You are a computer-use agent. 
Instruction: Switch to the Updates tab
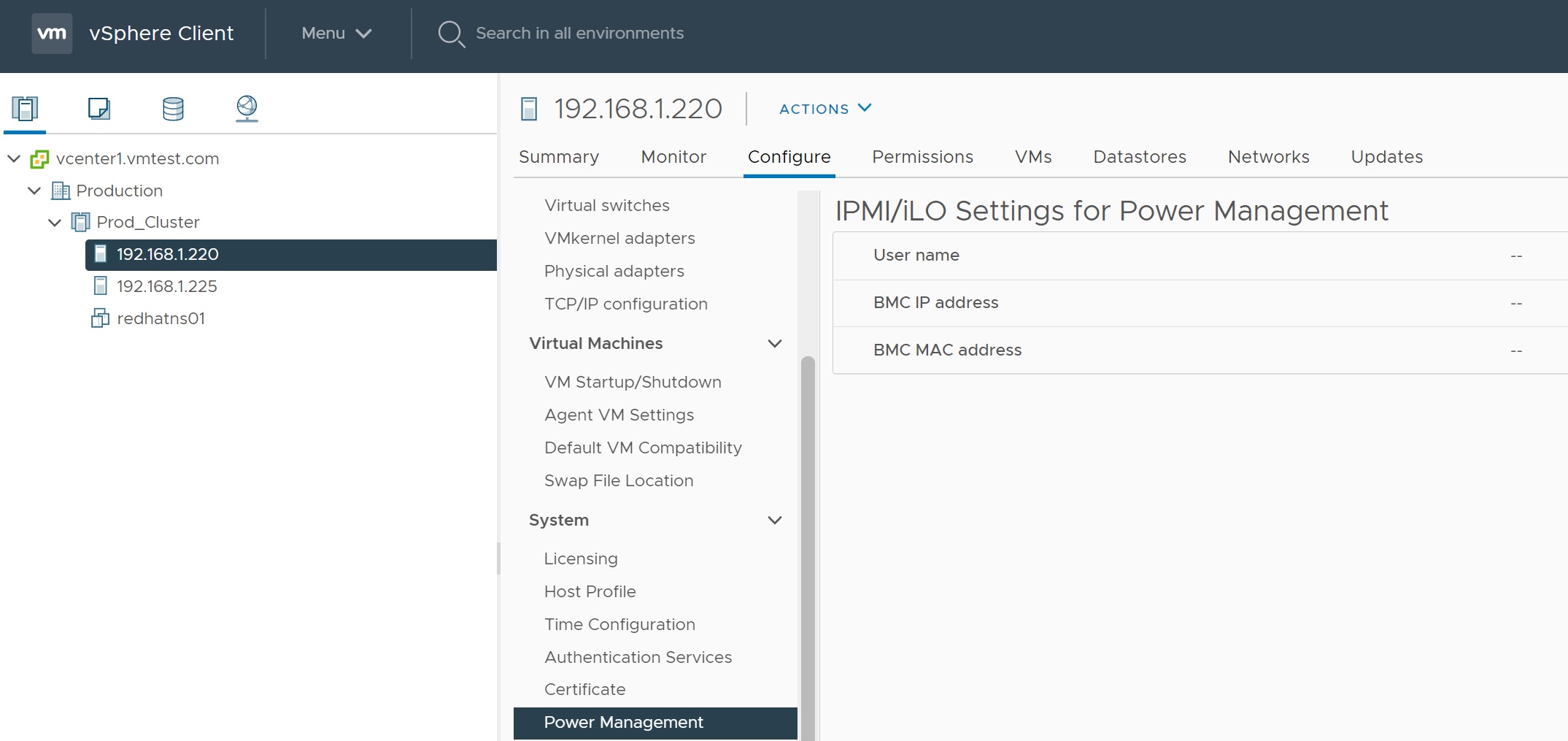pyautogui.click(x=1386, y=157)
